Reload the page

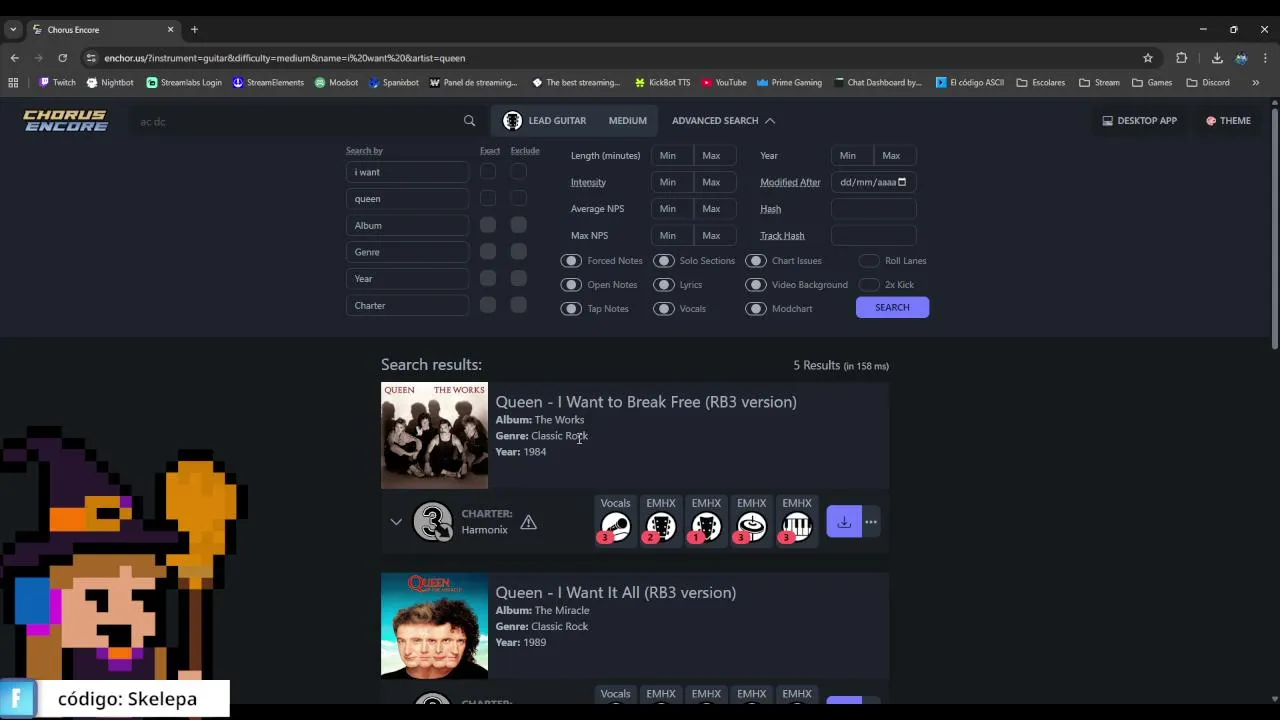pos(62,58)
